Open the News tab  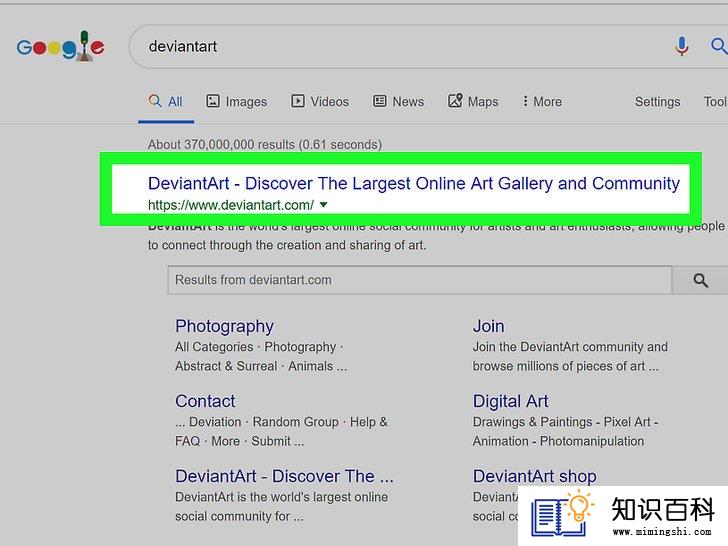coord(399,101)
